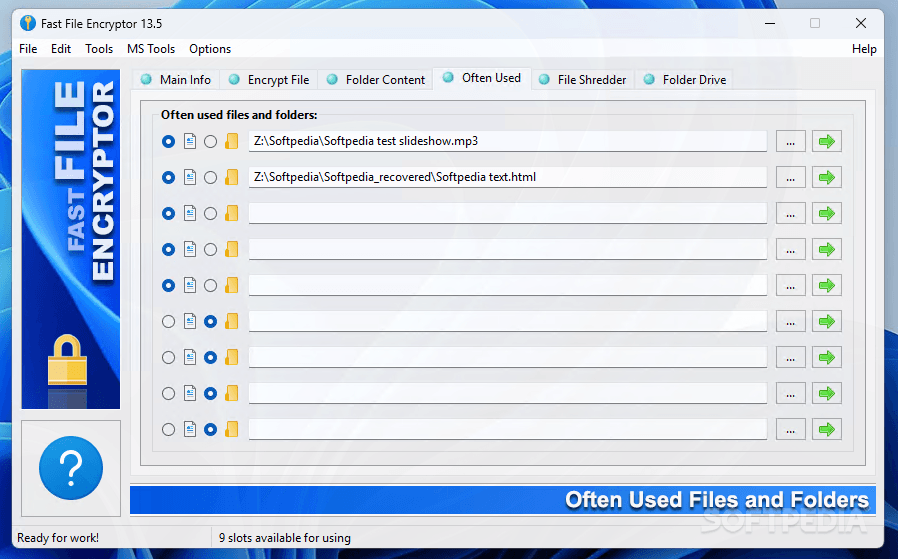
Task: Click green arrow button in ninth slot
Action: tap(826, 430)
